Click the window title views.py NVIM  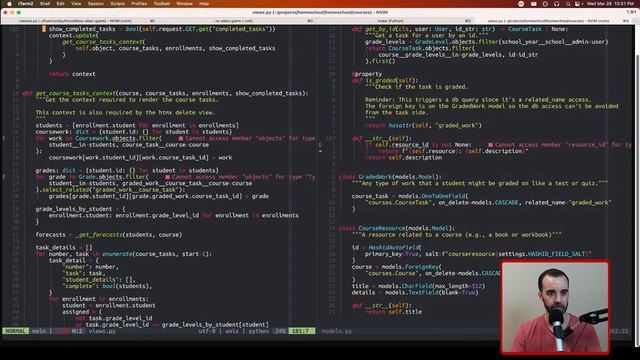[x=320, y=12]
